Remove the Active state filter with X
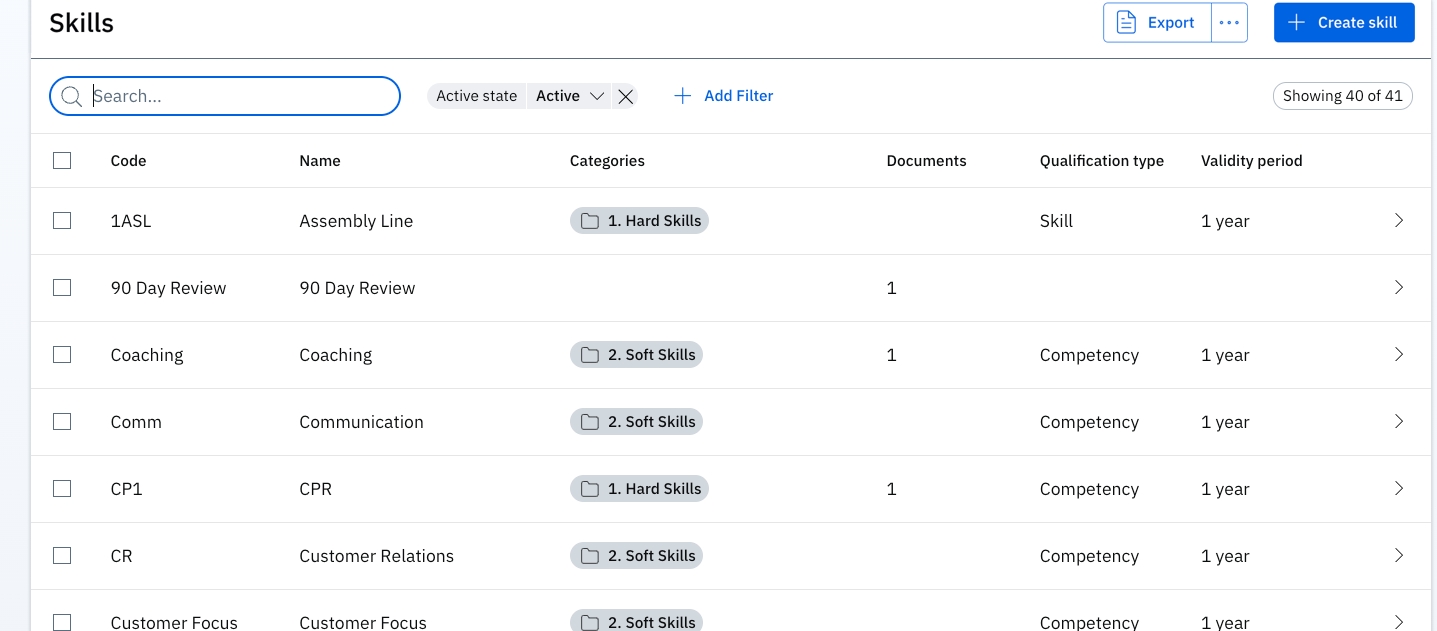Image resolution: width=1437 pixels, height=631 pixels. point(625,96)
